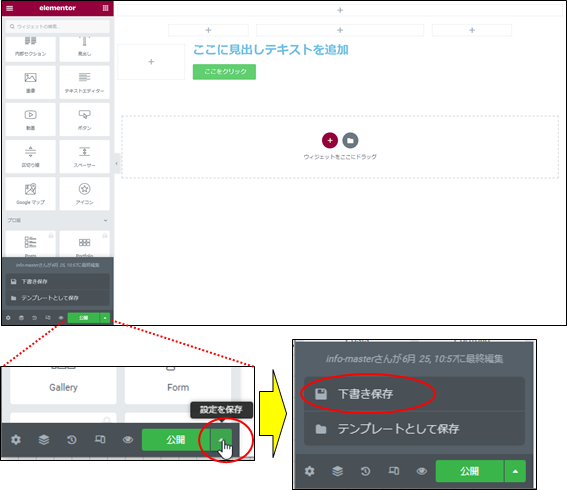Select the Spacer widget
The width and height of the screenshot is (567, 490).
tap(84, 157)
